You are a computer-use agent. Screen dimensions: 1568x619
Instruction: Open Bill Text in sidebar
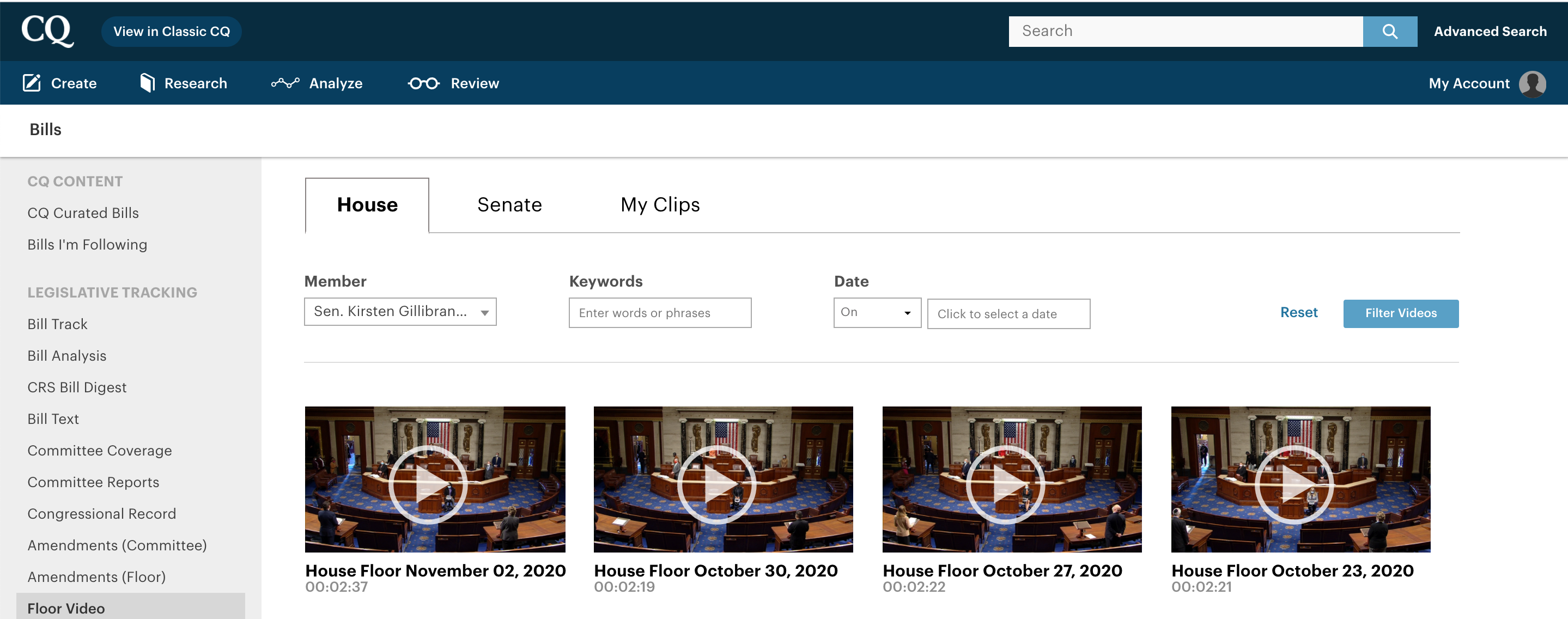tap(53, 420)
